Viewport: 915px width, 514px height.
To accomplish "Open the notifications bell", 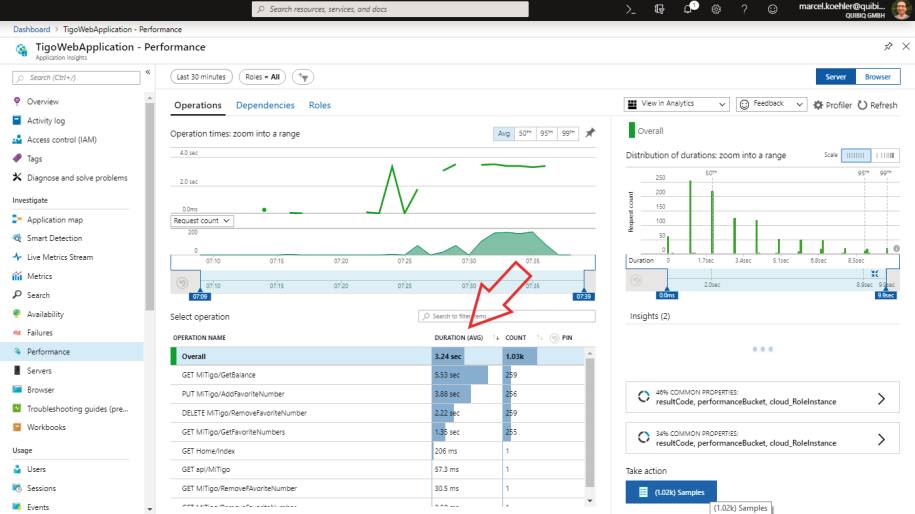I will point(689,9).
